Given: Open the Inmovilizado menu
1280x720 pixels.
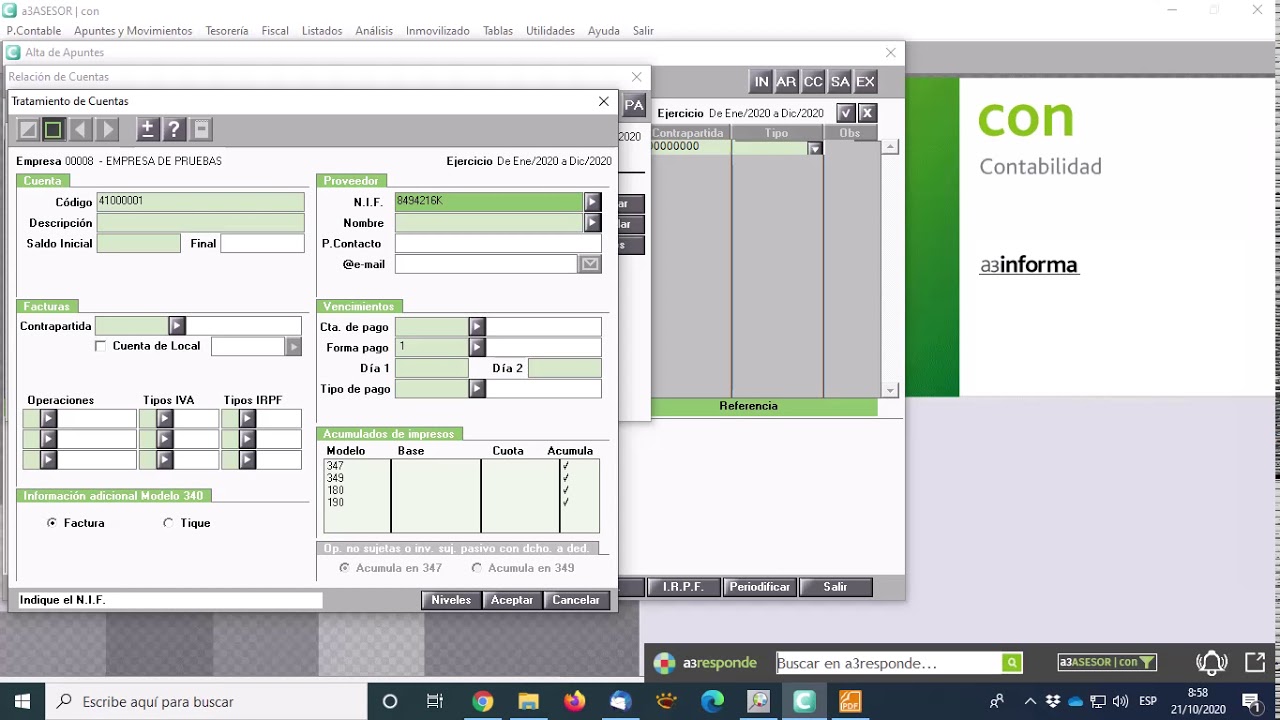Looking at the screenshot, I should pyautogui.click(x=438, y=31).
